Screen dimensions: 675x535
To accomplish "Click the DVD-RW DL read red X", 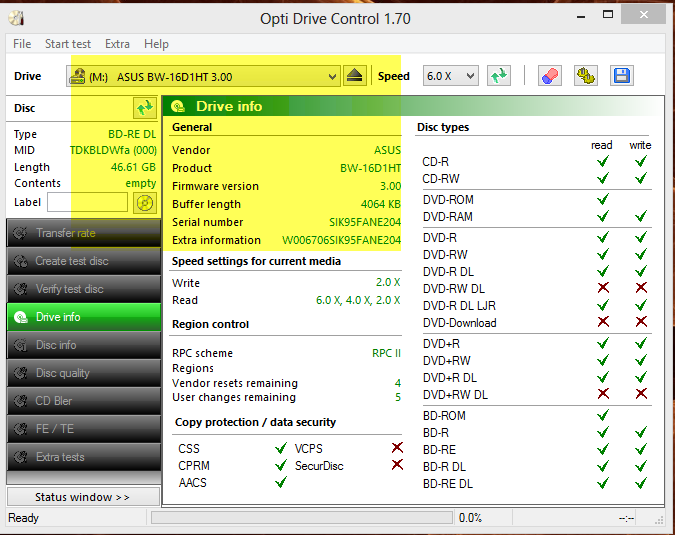I will [x=604, y=288].
